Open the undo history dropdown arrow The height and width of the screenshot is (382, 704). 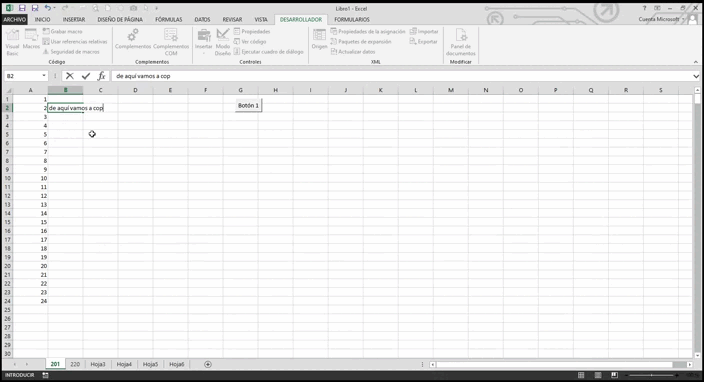point(54,8)
